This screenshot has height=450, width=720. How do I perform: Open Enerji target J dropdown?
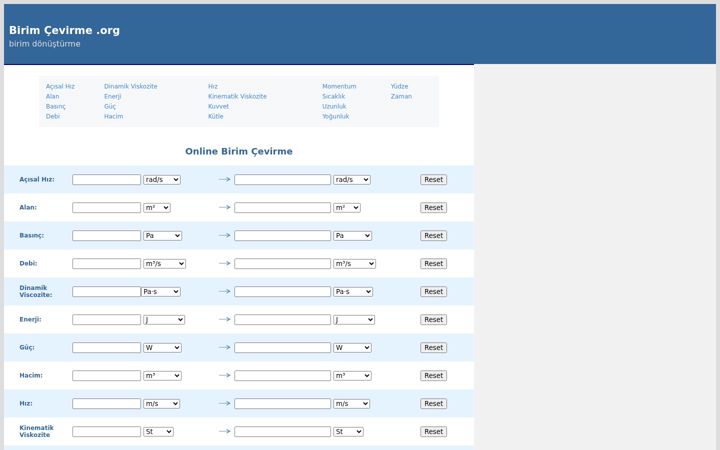coord(354,320)
